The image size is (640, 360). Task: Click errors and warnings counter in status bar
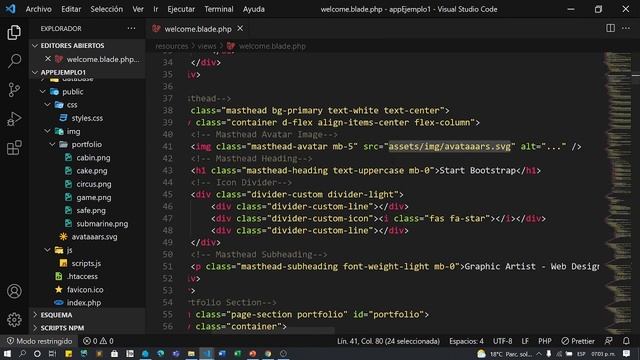[98, 341]
